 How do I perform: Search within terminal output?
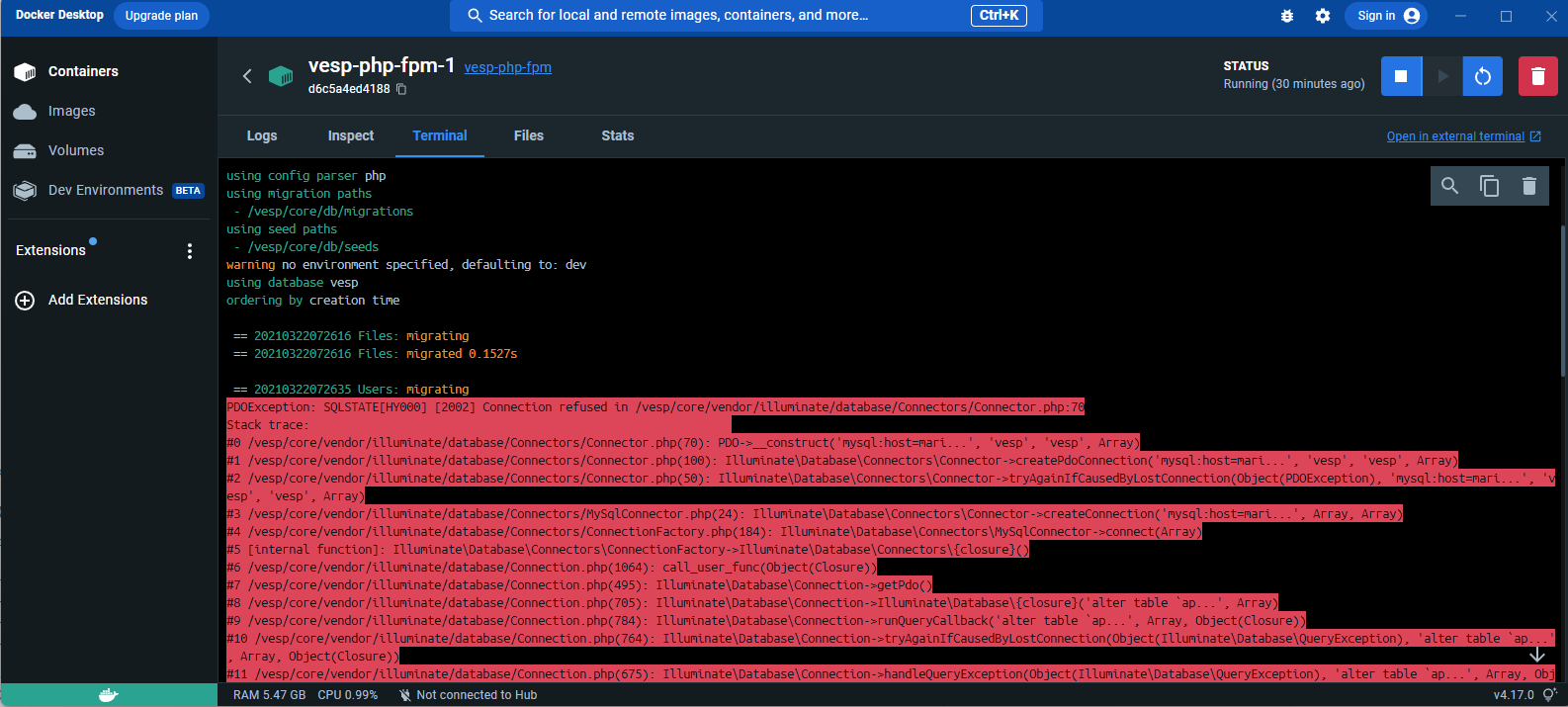pos(1450,186)
